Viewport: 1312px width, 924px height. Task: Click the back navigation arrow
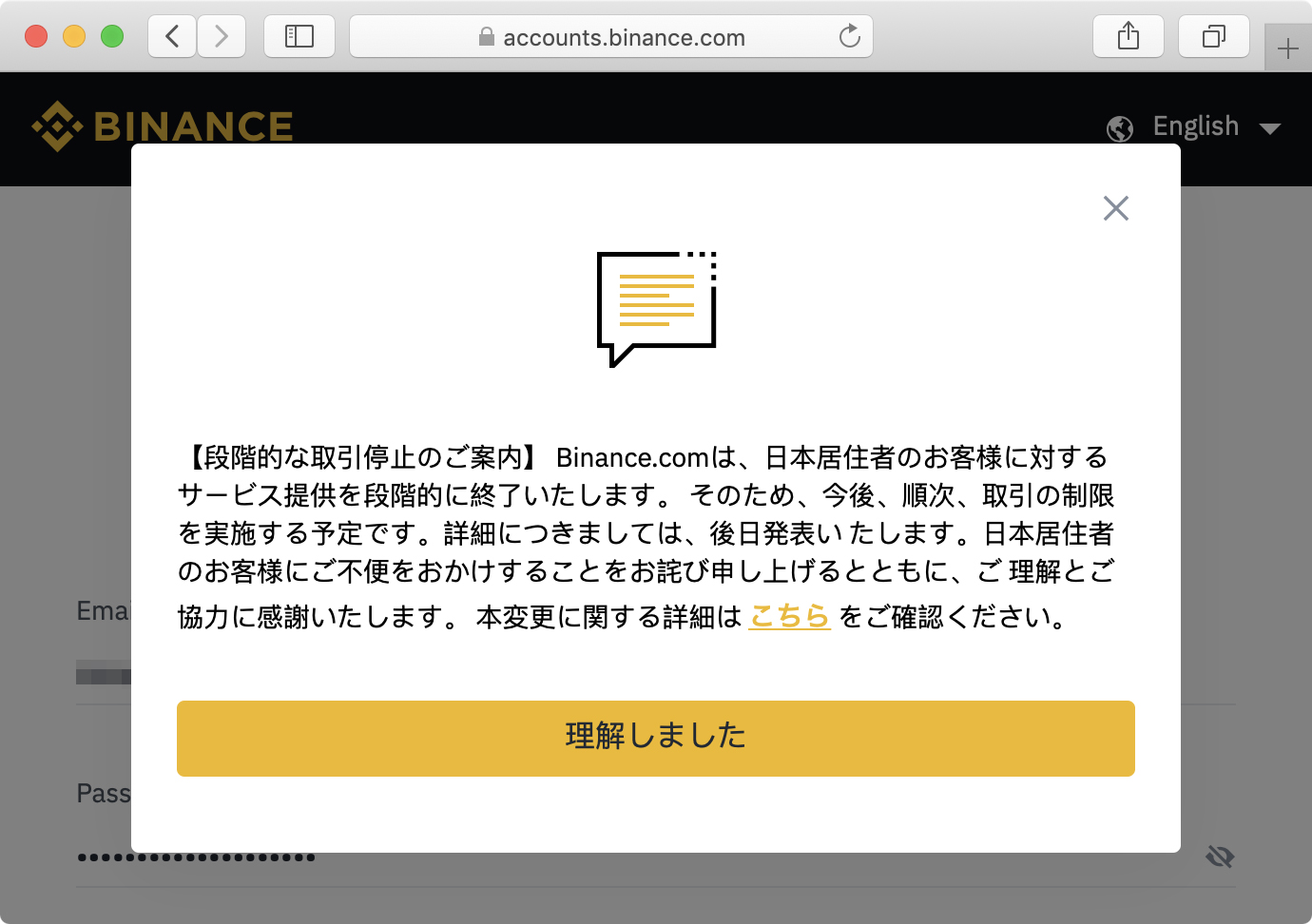pyautogui.click(x=171, y=36)
